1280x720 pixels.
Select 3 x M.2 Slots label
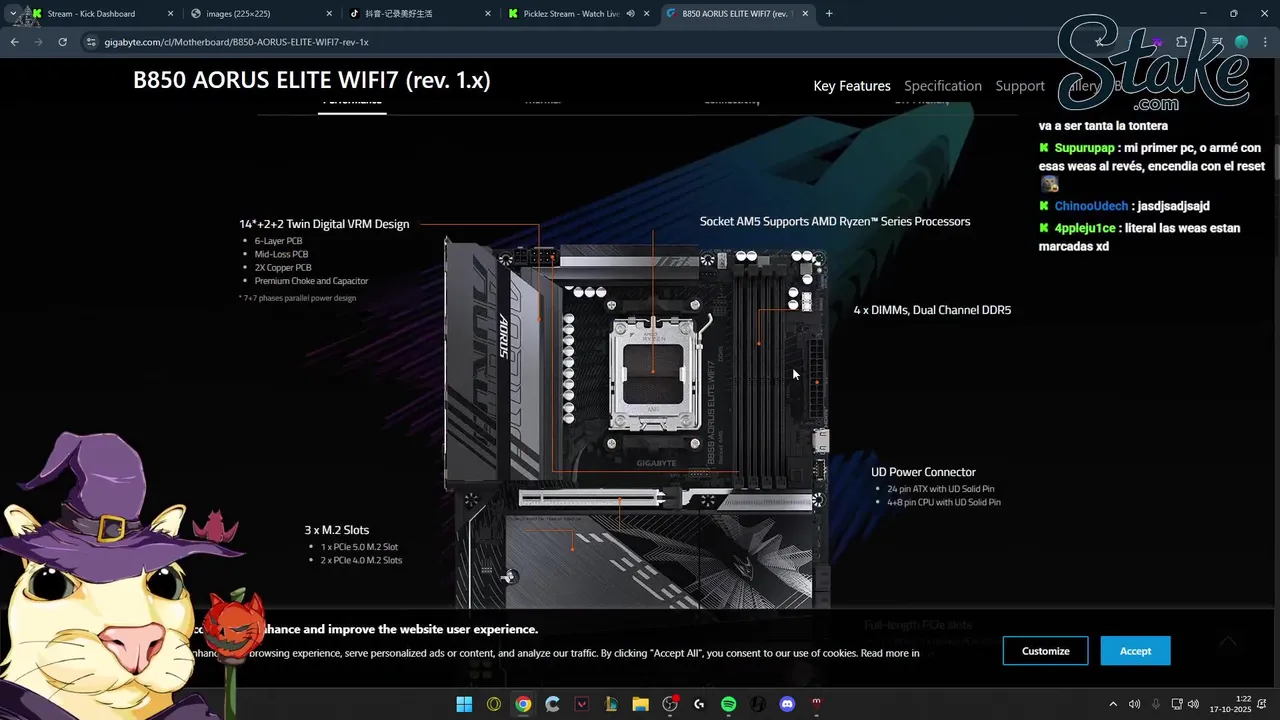[x=337, y=530]
